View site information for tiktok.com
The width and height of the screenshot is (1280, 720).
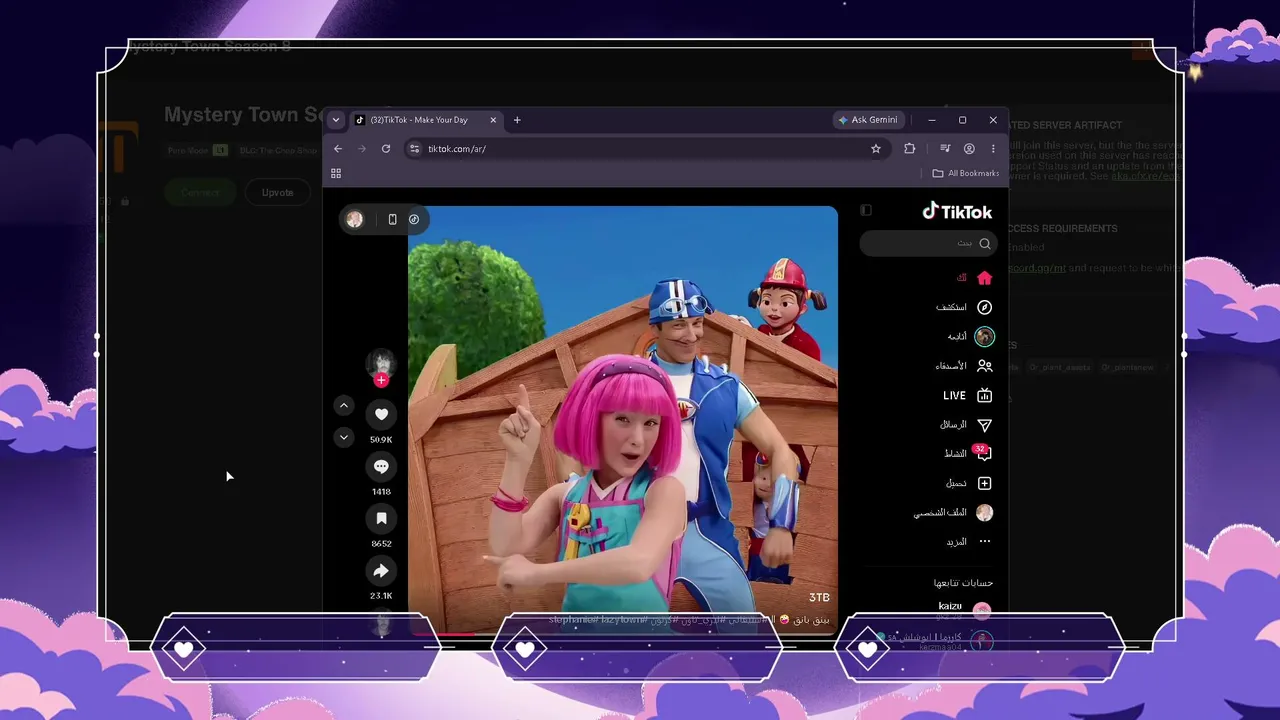click(x=414, y=149)
